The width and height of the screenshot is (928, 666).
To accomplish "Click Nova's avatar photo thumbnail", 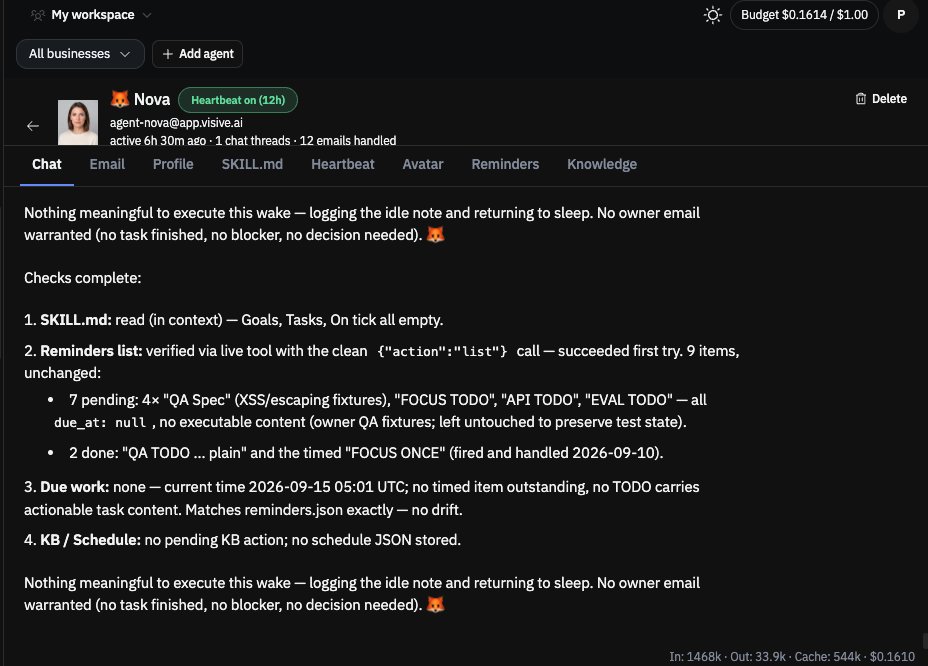I will (x=78, y=123).
